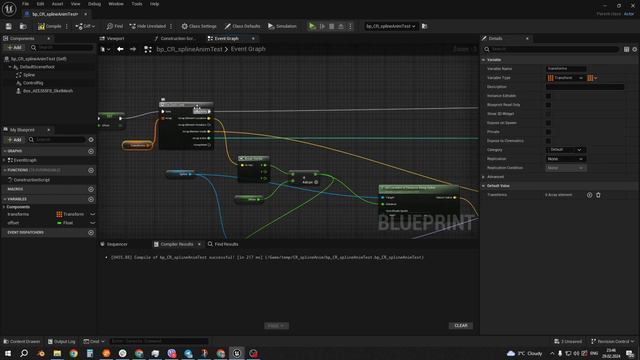Toggle Hide Unrelated nodes
This screenshot has width=640, height=360.
point(147,26)
